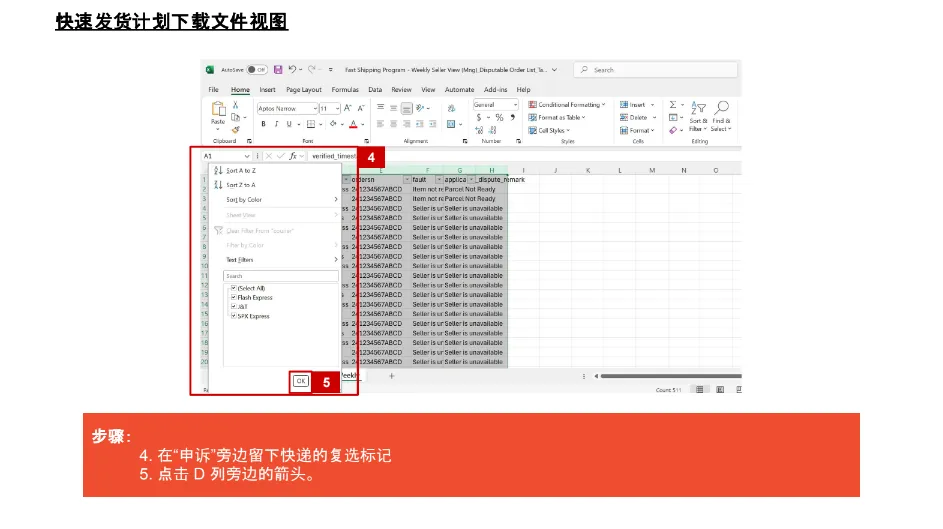The width and height of the screenshot is (943, 529).
Task: Click the AutoSum sigma icon
Action: pyautogui.click(x=673, y=105)
